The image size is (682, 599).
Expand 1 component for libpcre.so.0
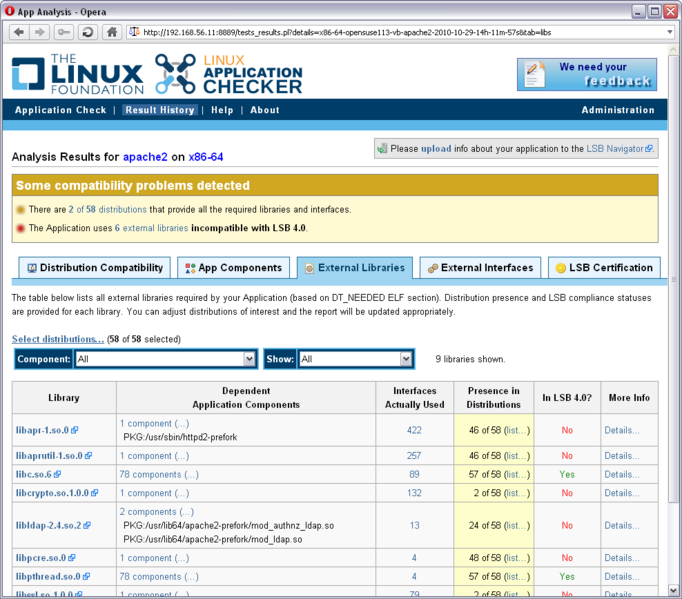[154, 558]
